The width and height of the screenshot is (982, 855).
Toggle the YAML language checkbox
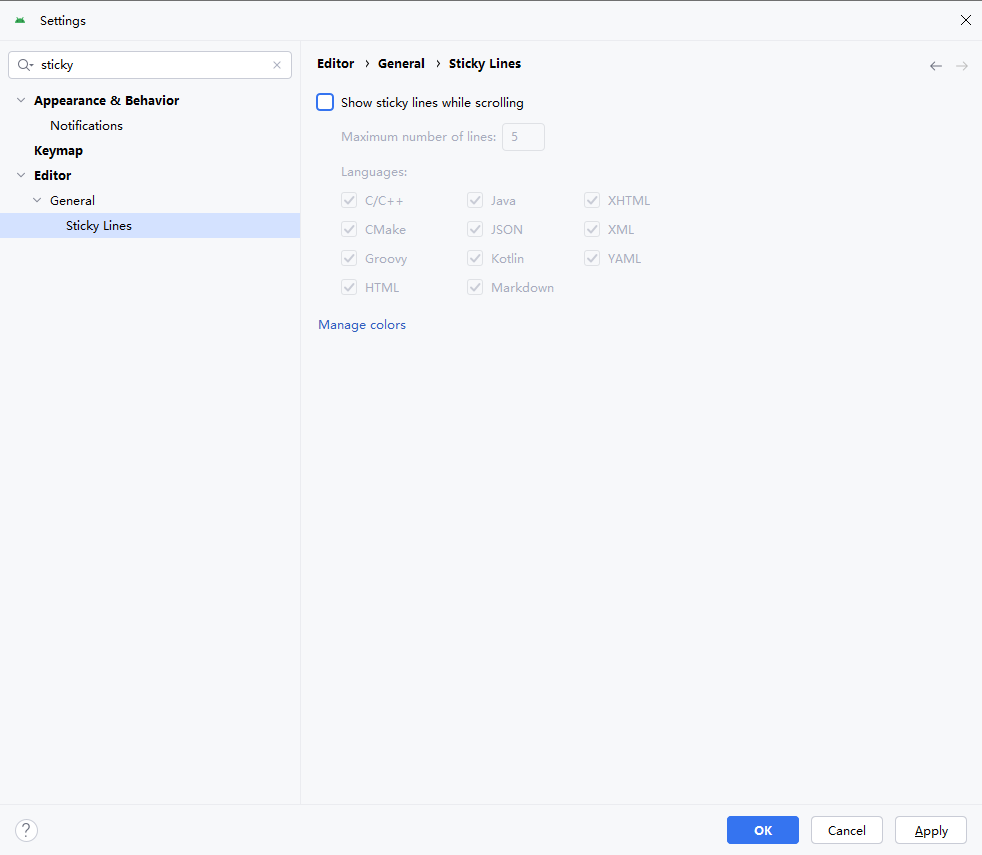point(592,258)
